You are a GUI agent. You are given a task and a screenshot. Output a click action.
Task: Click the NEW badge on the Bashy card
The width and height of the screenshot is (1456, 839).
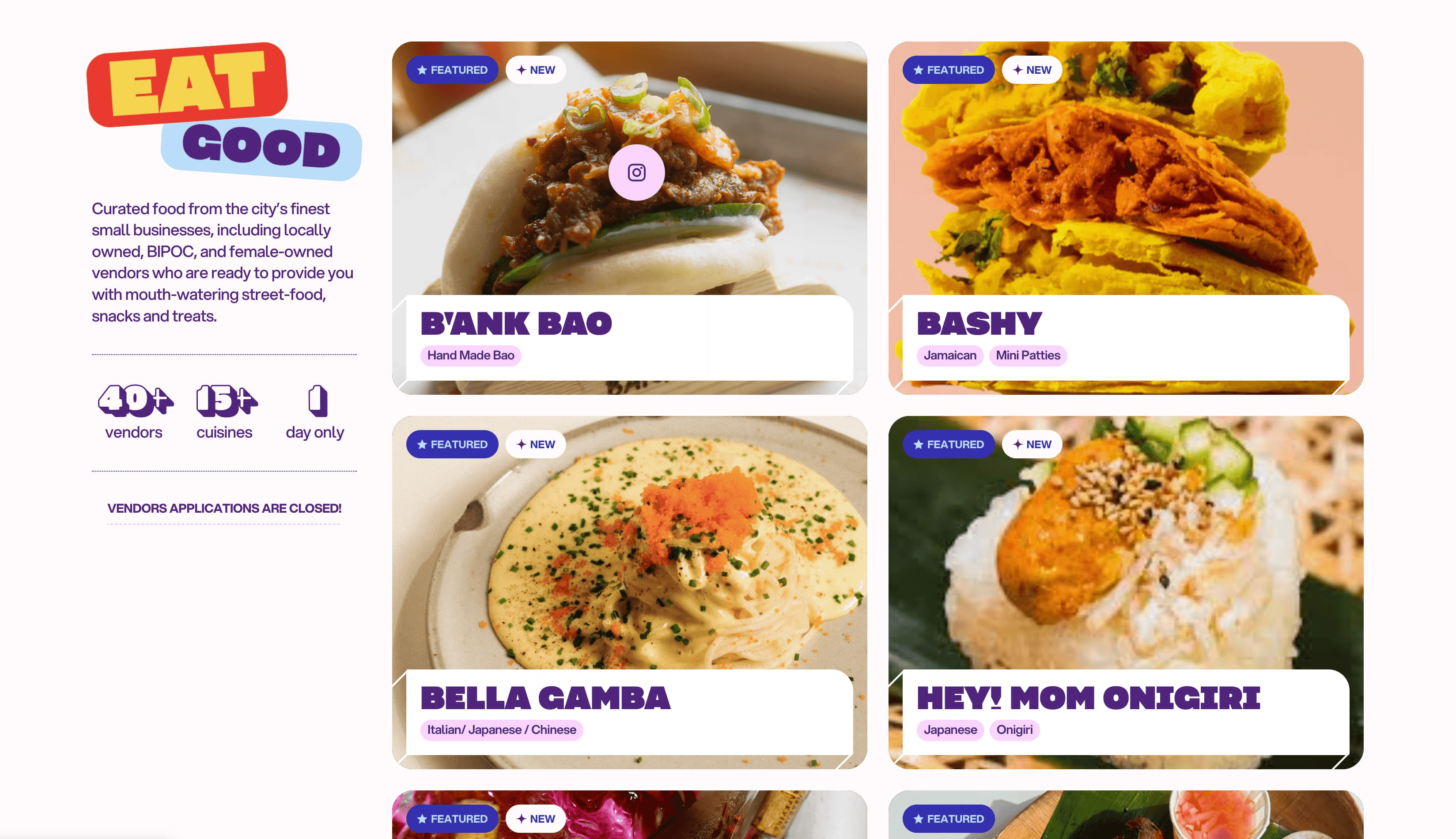[x=1031, y=70]
